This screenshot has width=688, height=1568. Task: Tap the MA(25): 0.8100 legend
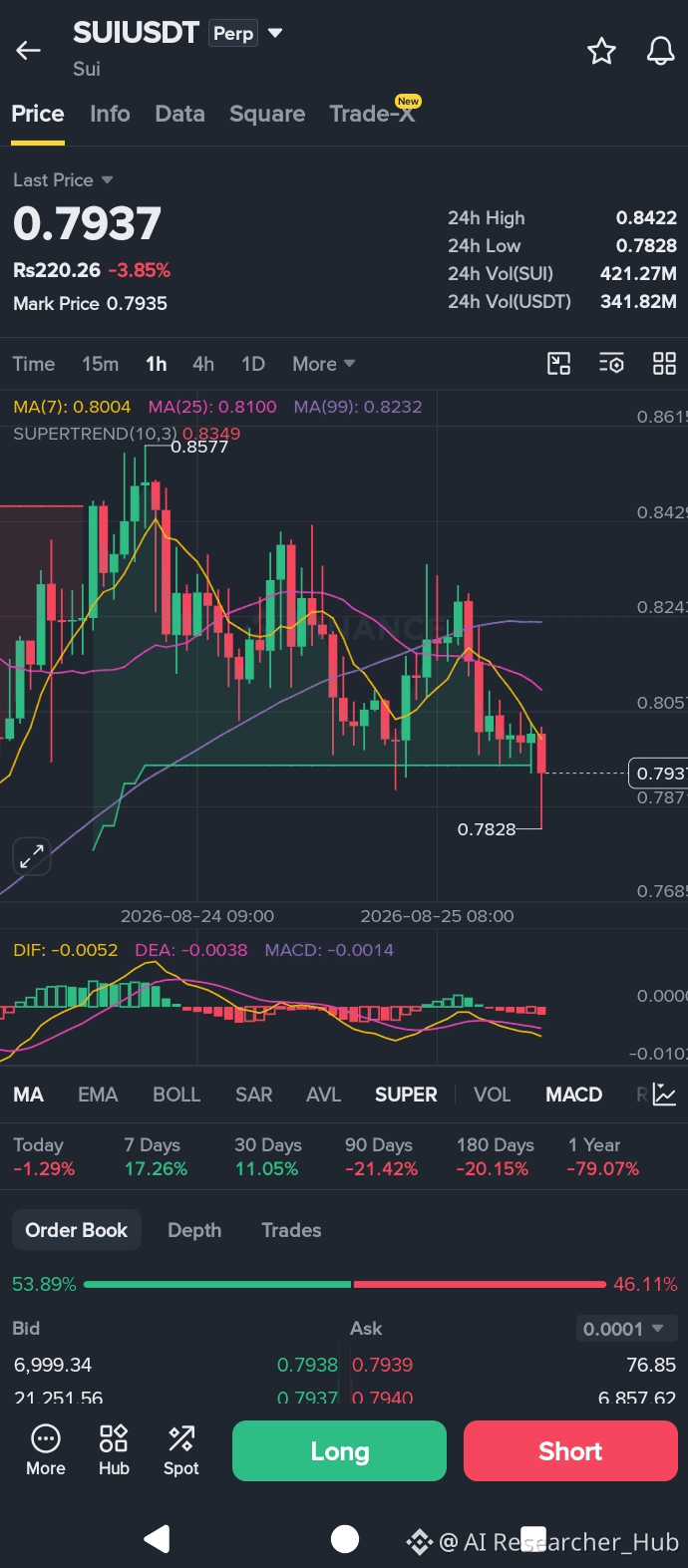pos(212,407)
